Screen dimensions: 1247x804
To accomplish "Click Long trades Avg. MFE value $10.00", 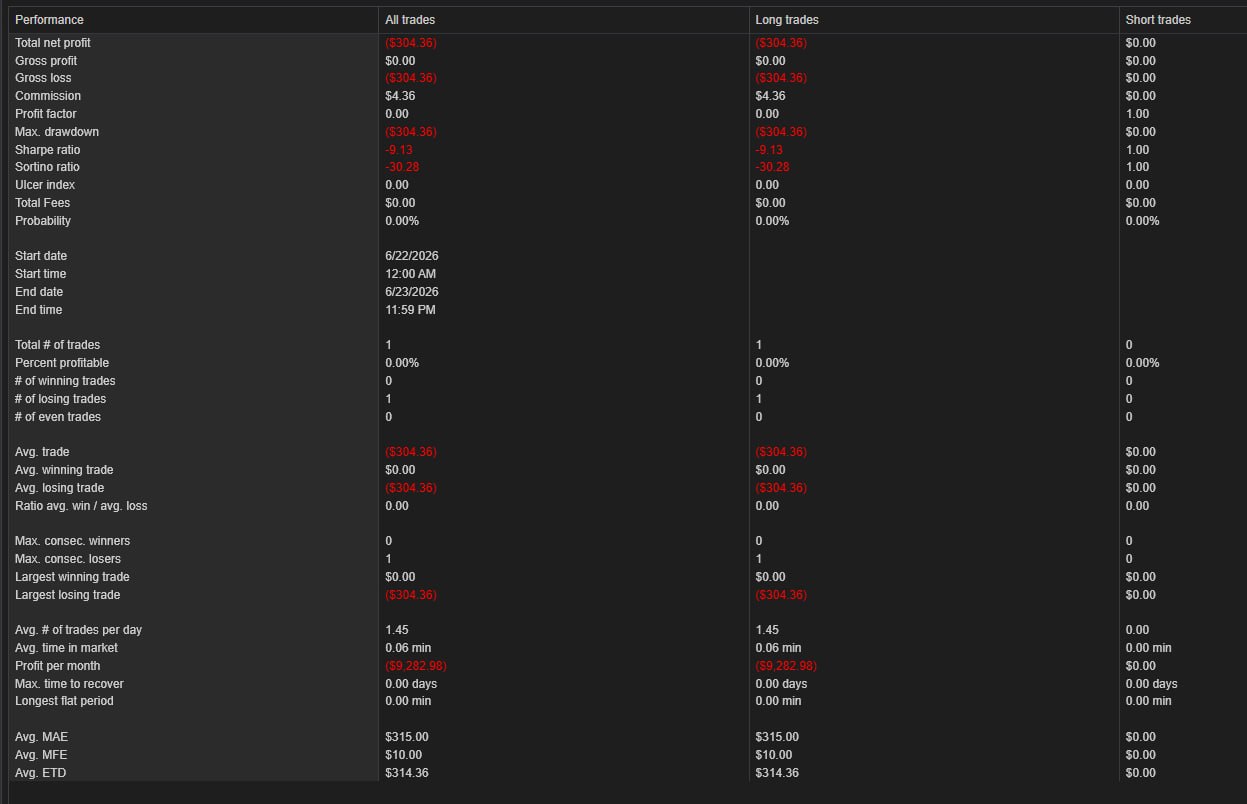I will click(x=774, y=755).
